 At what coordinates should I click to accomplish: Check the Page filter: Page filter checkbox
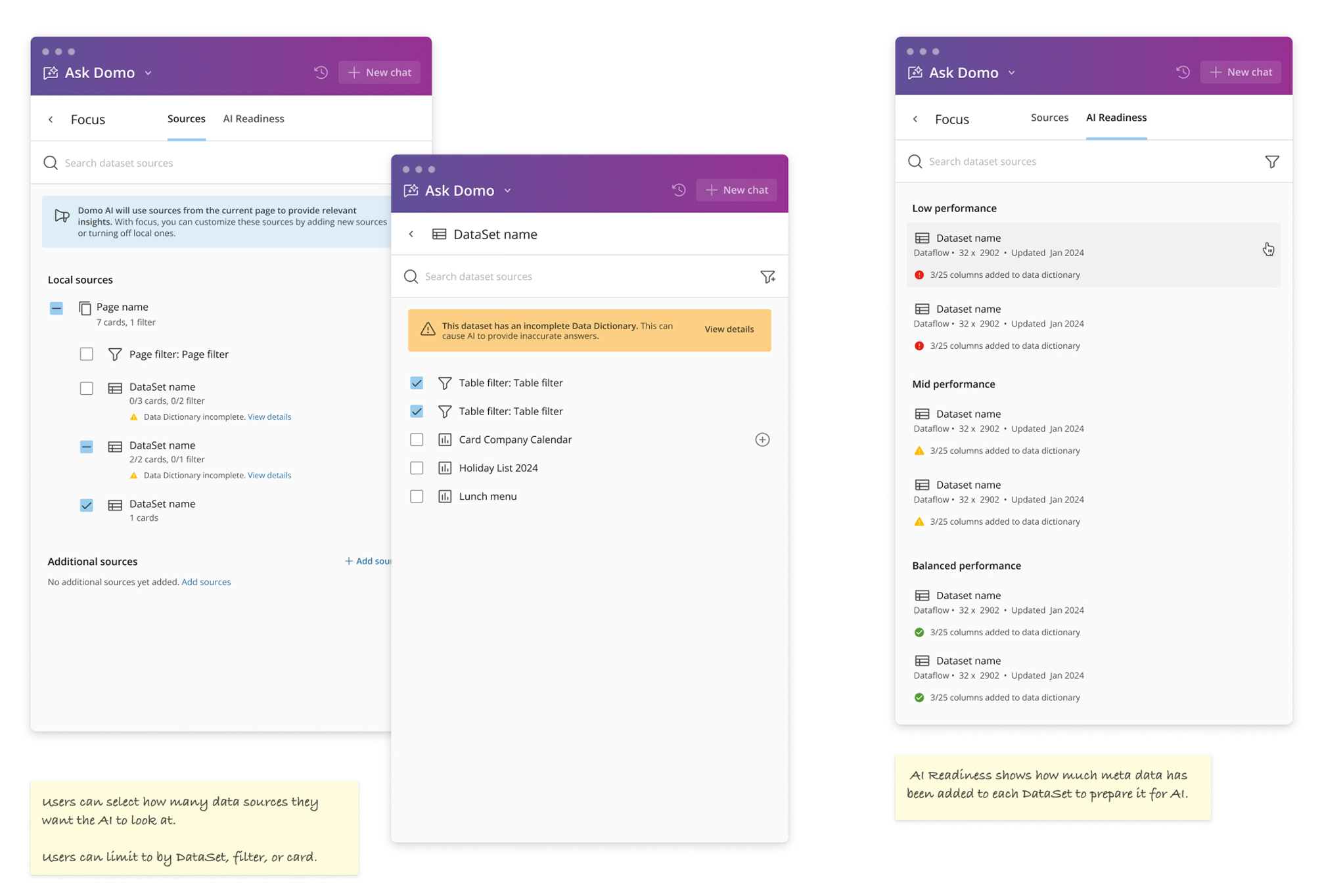pyautogui.click(x=86, y=354)
